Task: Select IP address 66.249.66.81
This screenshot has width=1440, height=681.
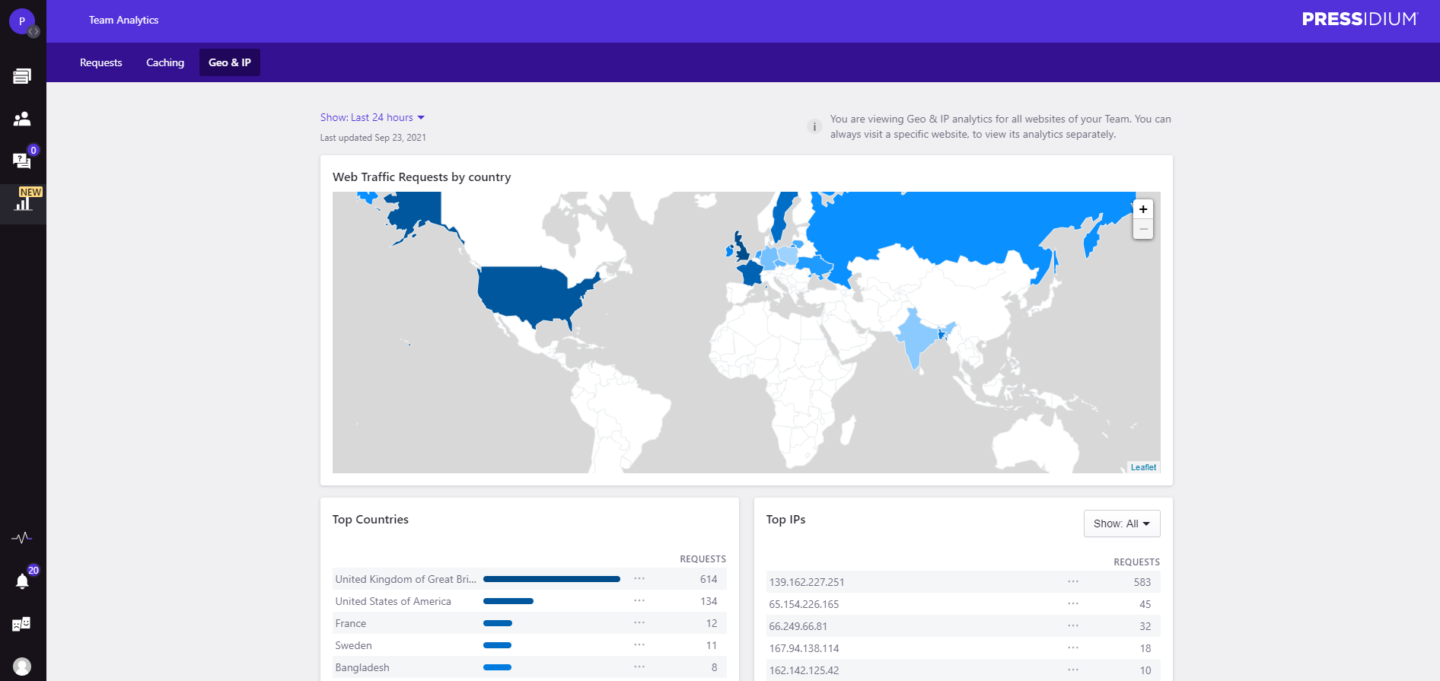Action: 797,626
